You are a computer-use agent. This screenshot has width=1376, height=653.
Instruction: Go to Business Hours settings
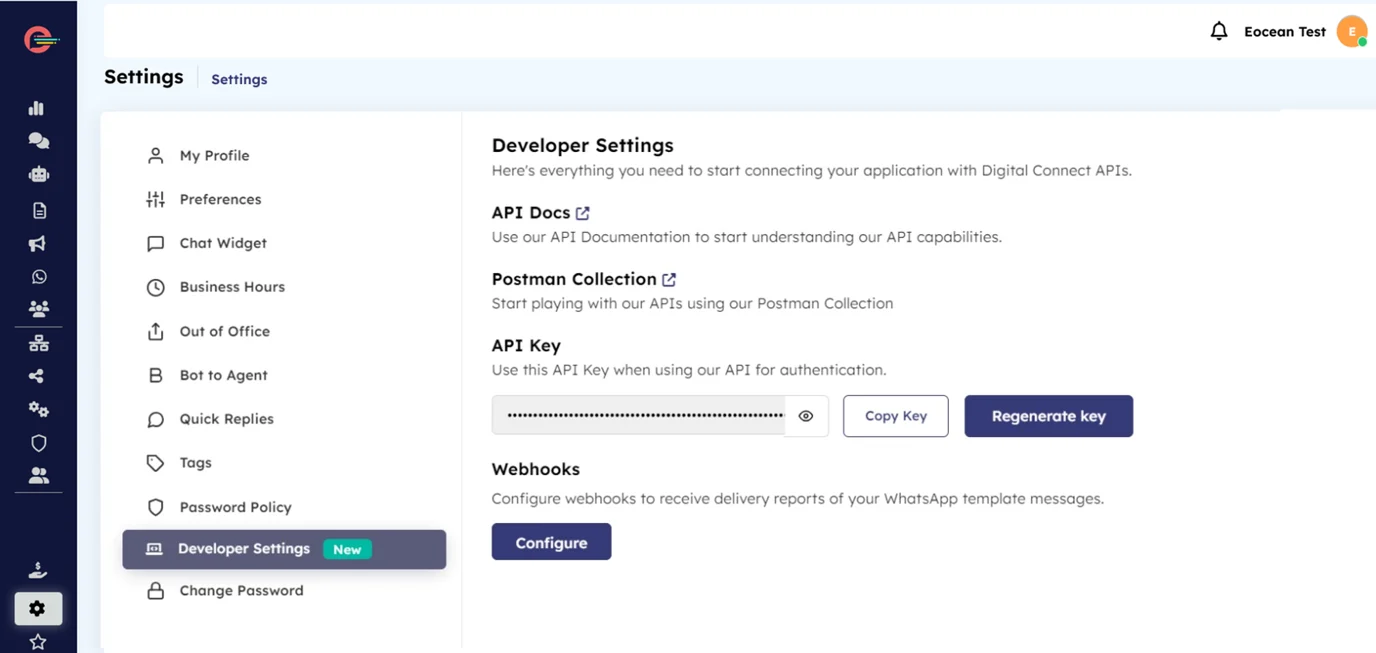(x=232, y=287)
